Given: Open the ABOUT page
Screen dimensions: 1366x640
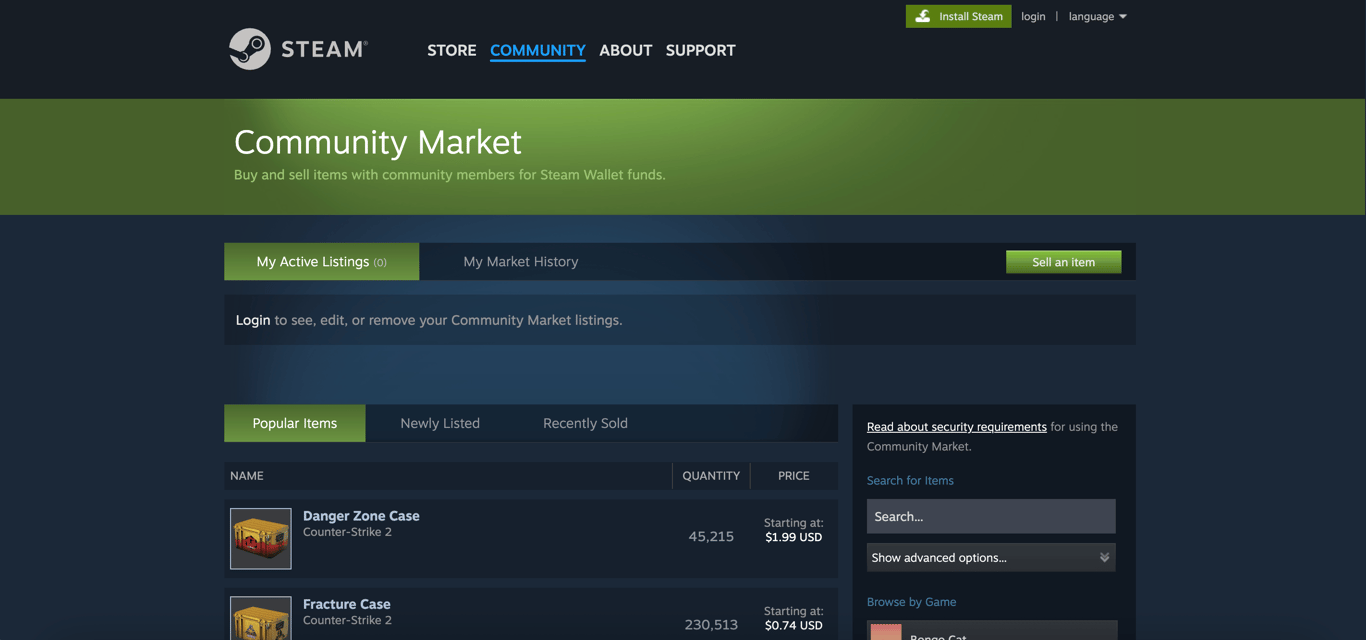Looking at the screenshot, I should pyautogui.click(x=626, y=50).
